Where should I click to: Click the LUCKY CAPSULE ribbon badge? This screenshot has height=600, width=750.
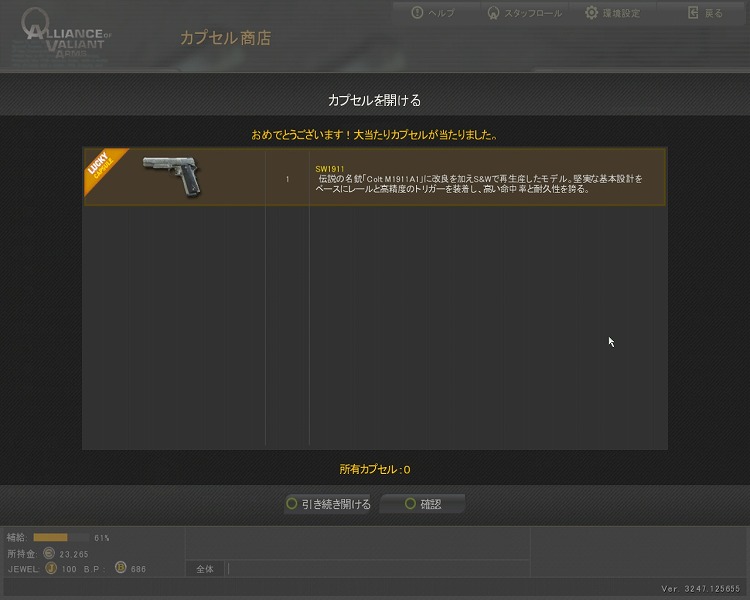(x=103, y=168)
